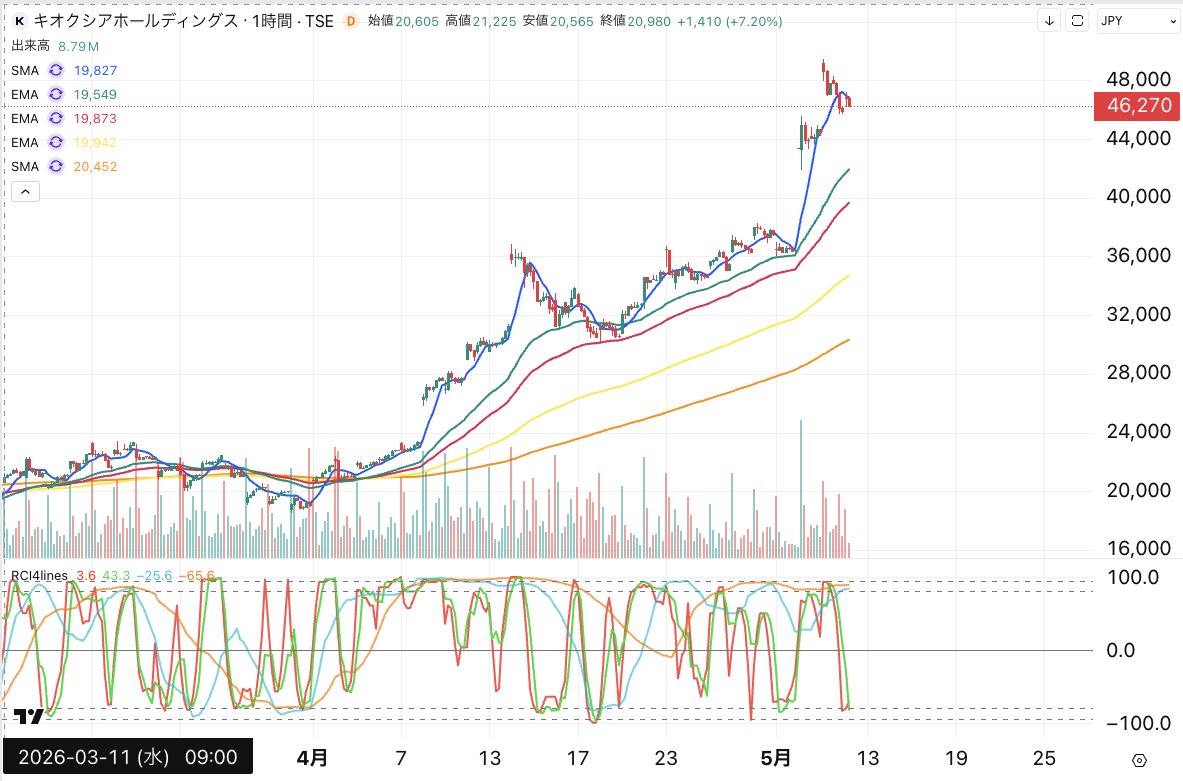Click the Kioxia symbol logo icon
Screen dimensions: 1183x781
tap(20, 21)
